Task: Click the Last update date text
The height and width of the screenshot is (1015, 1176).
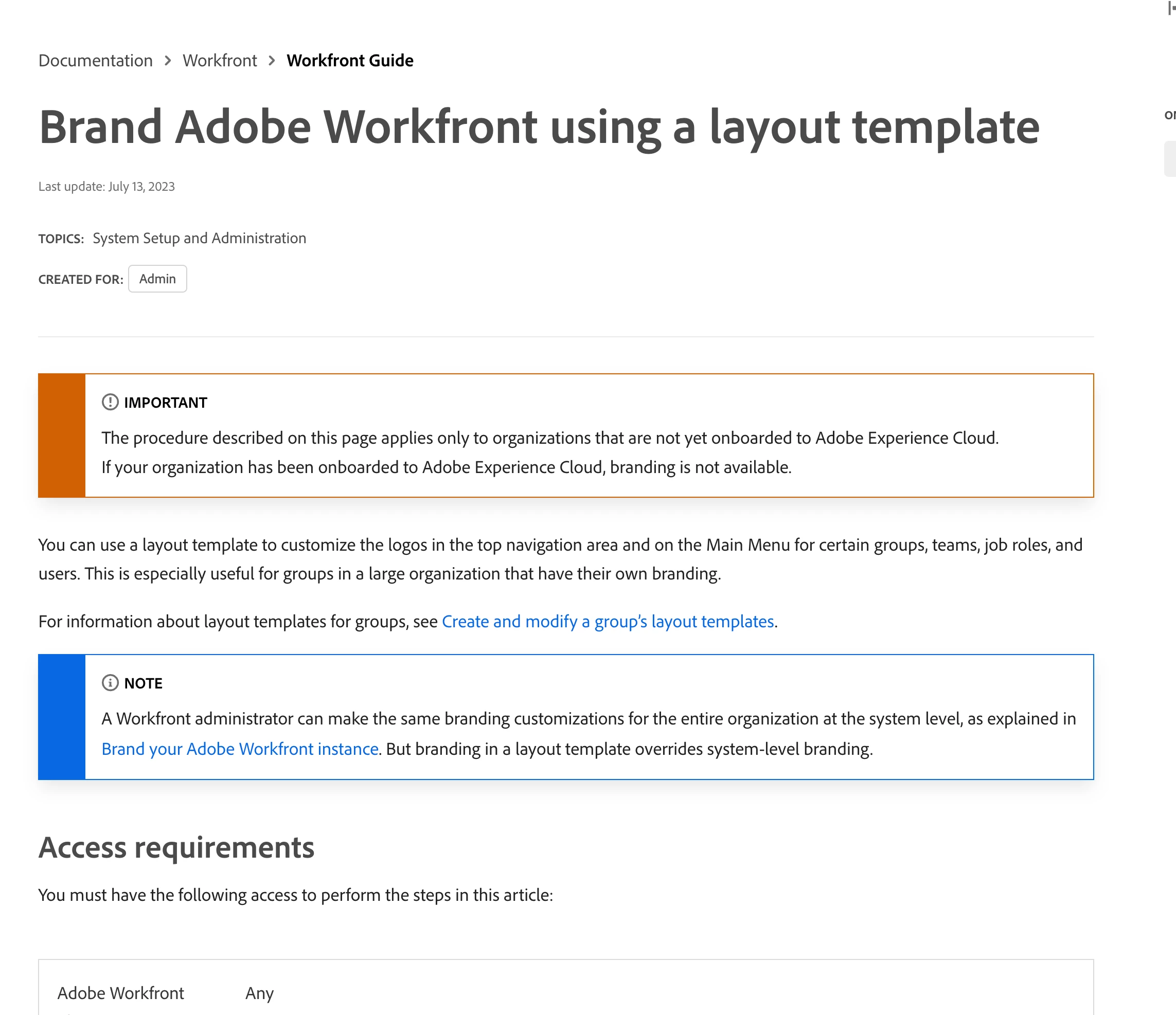Action: tap(106, 187)
